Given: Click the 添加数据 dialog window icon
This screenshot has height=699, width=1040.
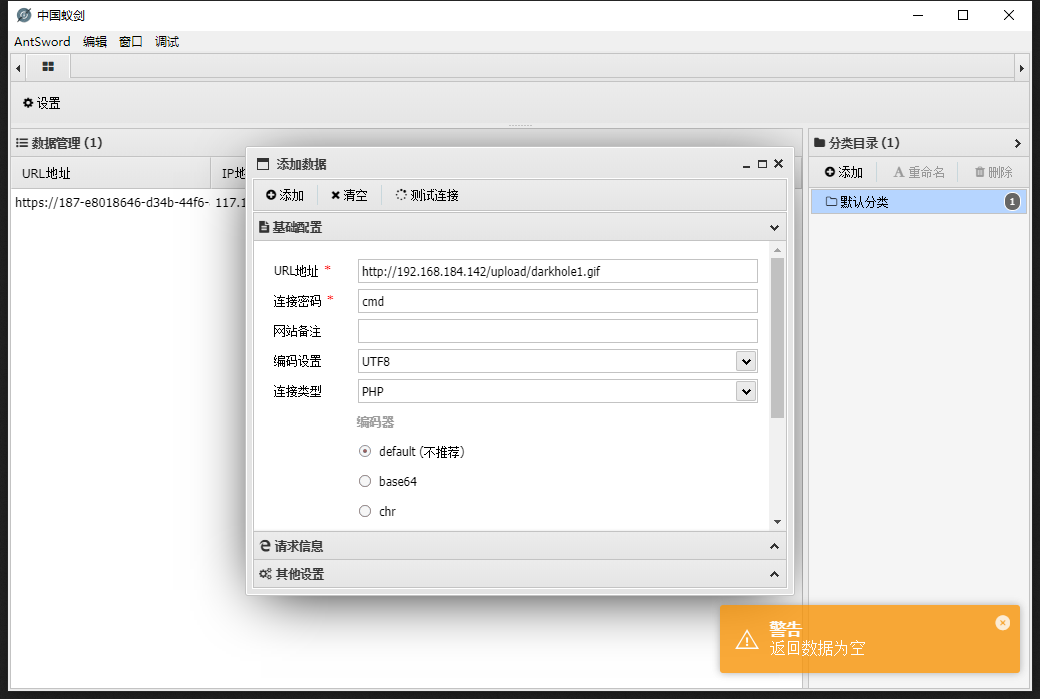Looking at the screenshot, I should click(x=263, y=164).
